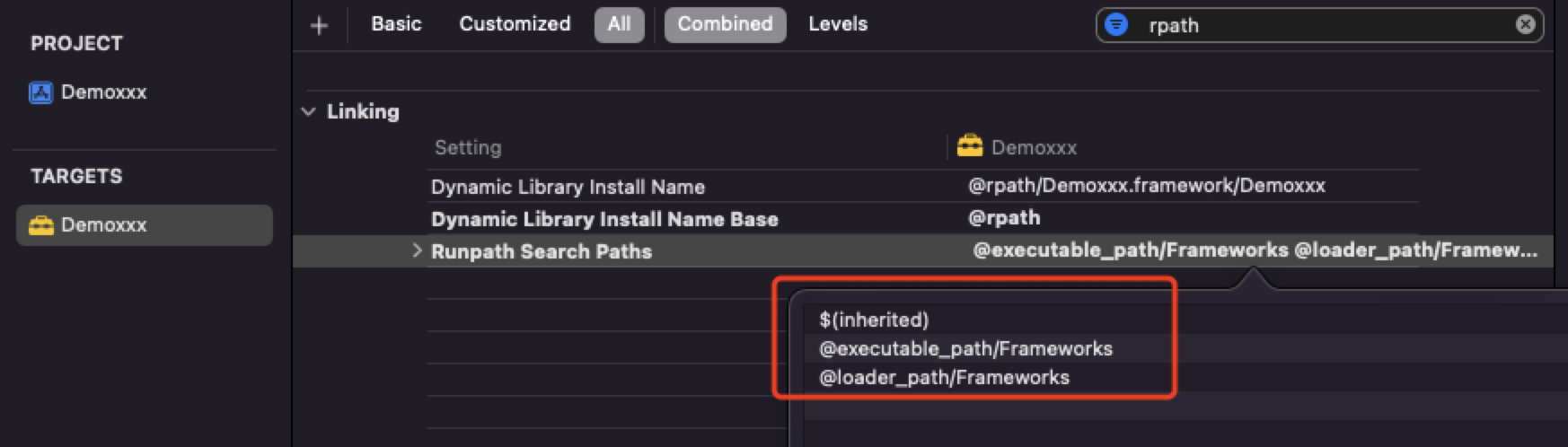Show All build settings
Viewport: 1568px width, 447px height.
(x=619, y=24)
